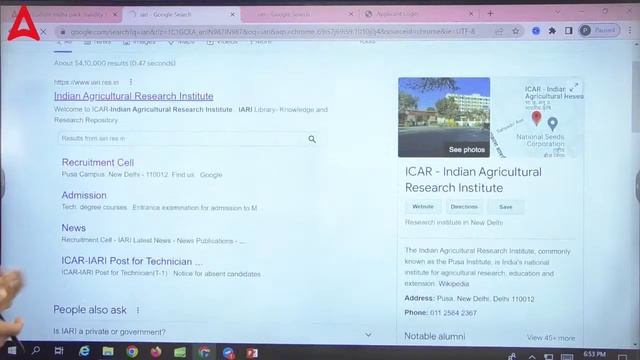Click the site lock icon in address bar
This screenshot has height=360, width=640.
62,32
